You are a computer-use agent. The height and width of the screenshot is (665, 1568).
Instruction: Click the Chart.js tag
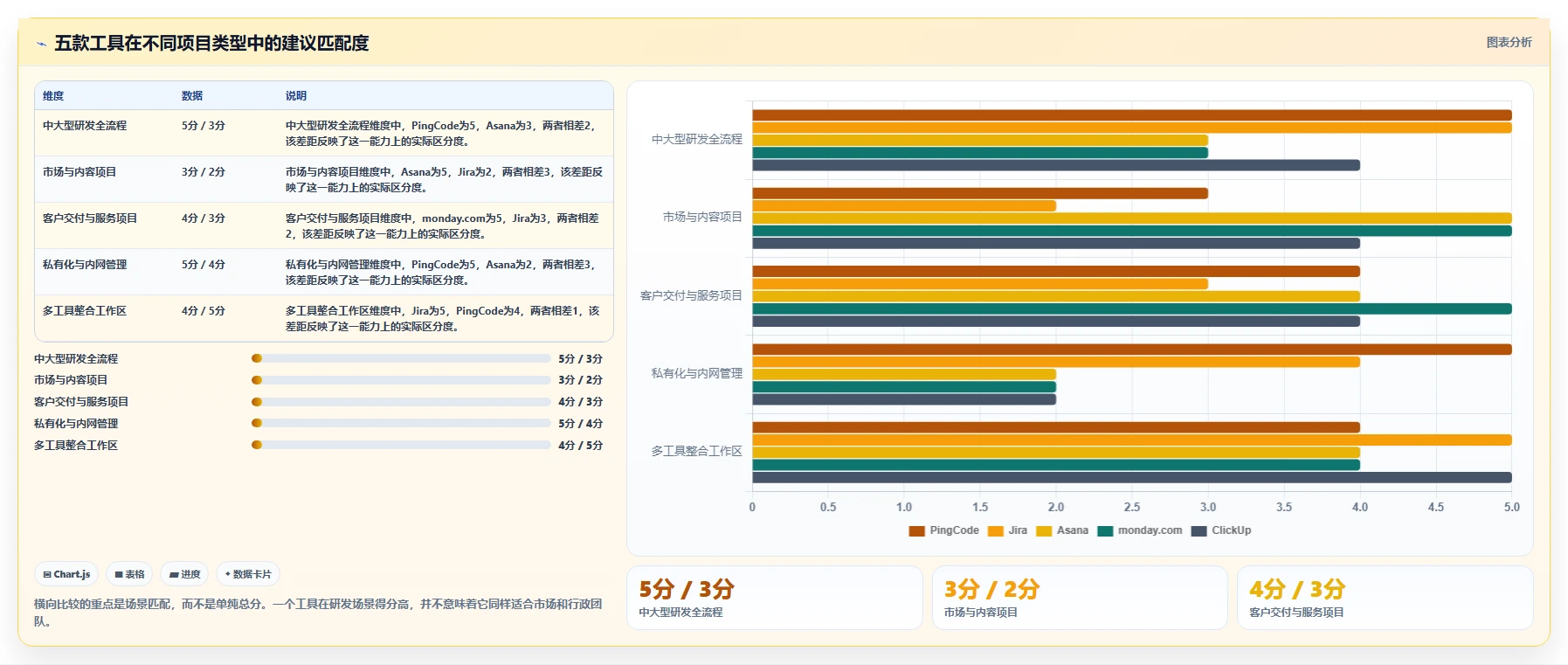(66, 574)
